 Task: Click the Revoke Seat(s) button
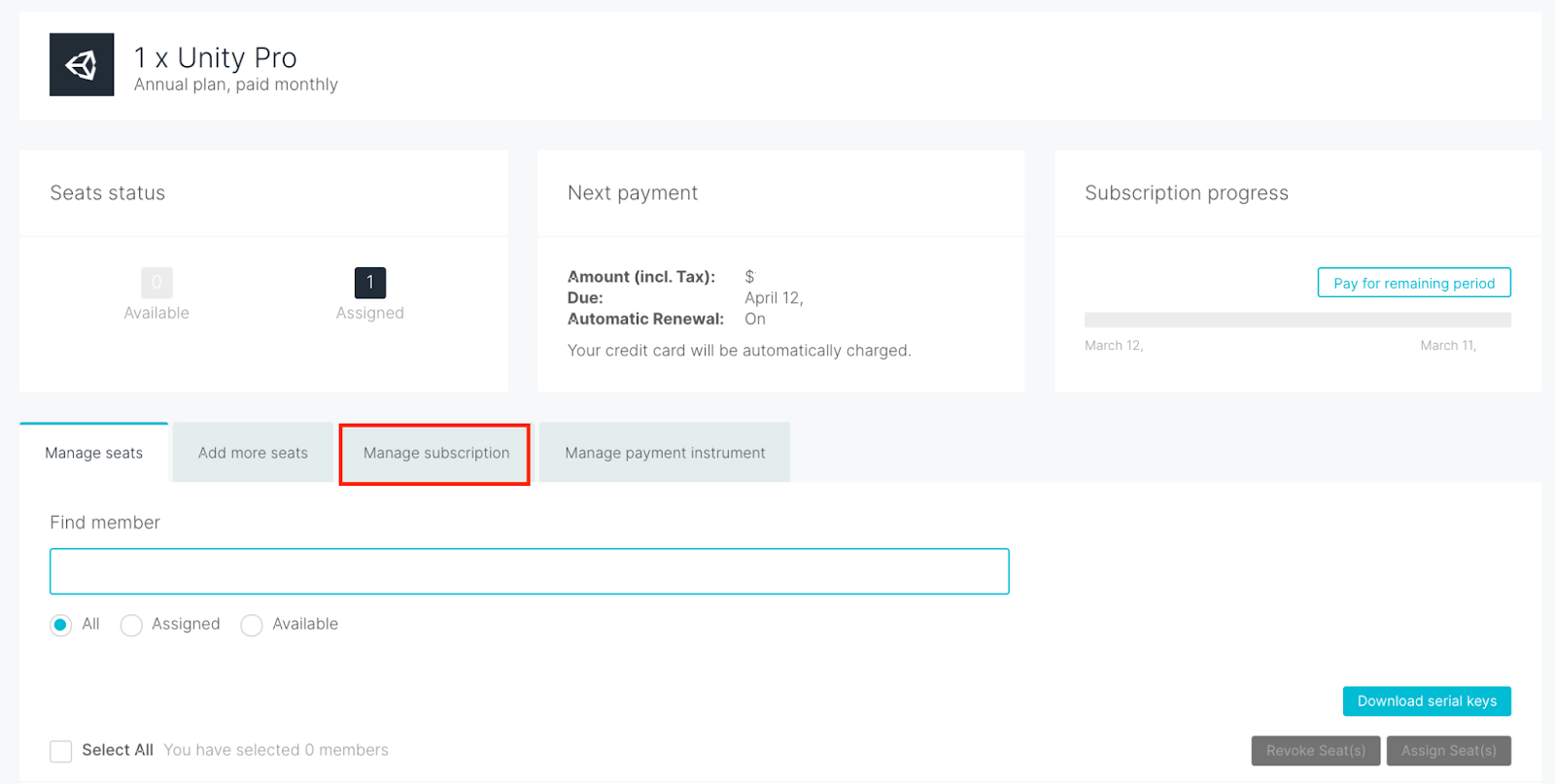[1316, 751]
